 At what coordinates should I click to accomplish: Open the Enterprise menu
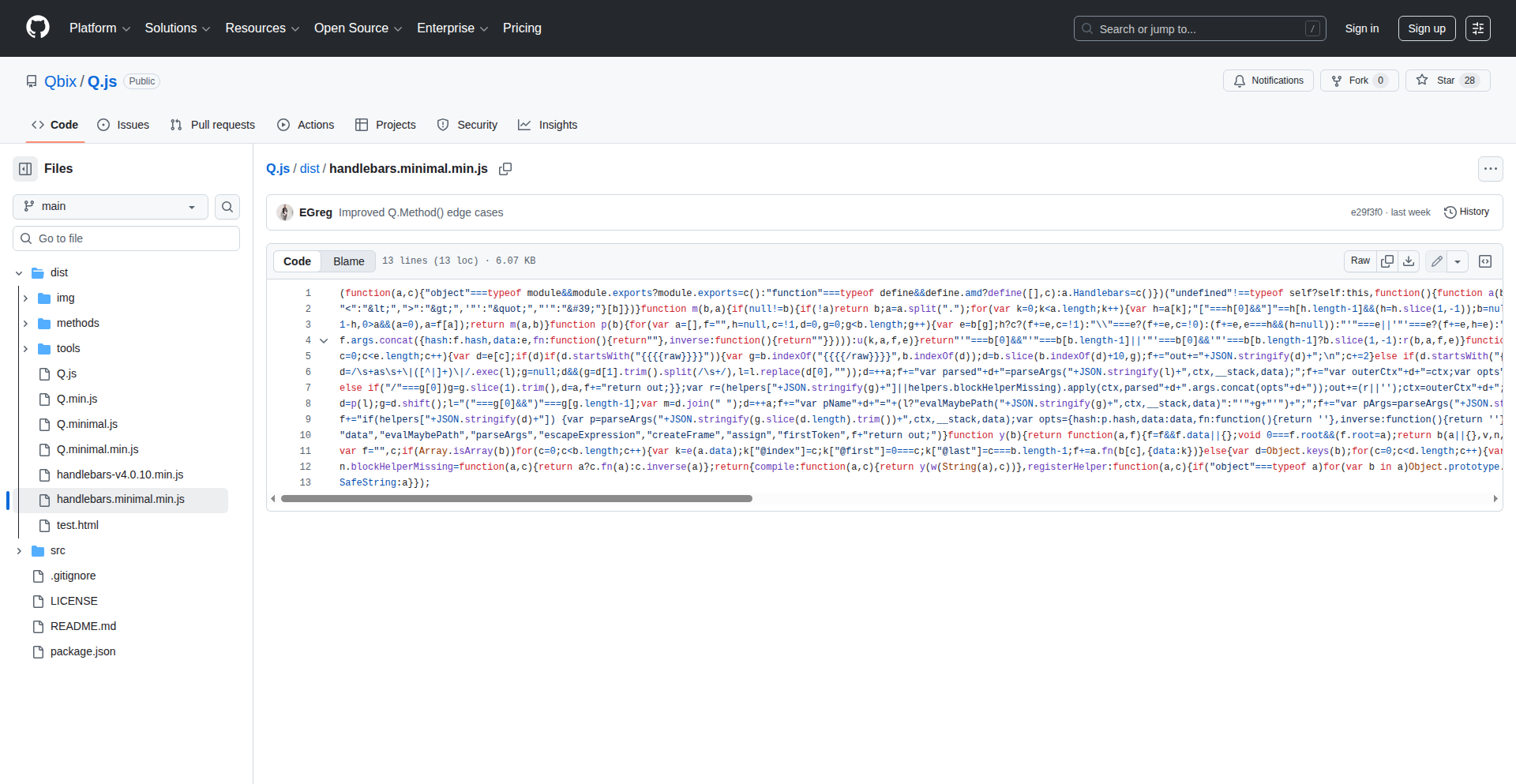click(x=452, y=28)
